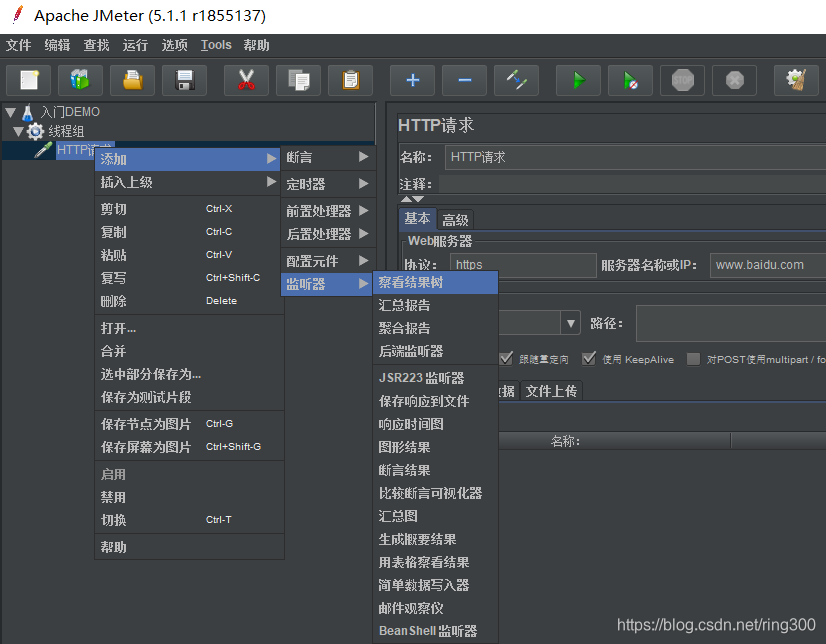Click the Cut scissors icon

[x=247, y=81]
